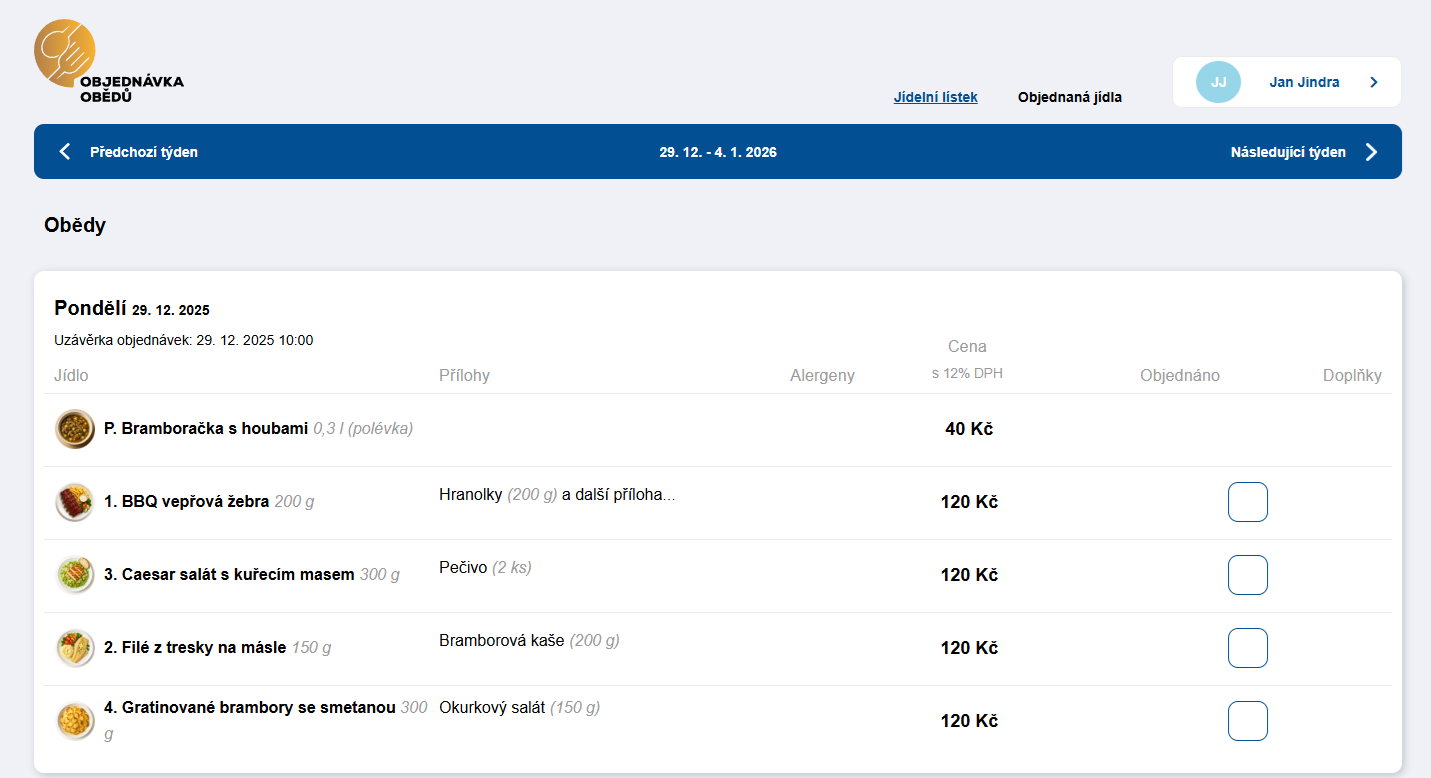This screenshot has width=1431, height=778.
Task: Select the checkbox for Filé z tresky
Action: (1247, 648)
